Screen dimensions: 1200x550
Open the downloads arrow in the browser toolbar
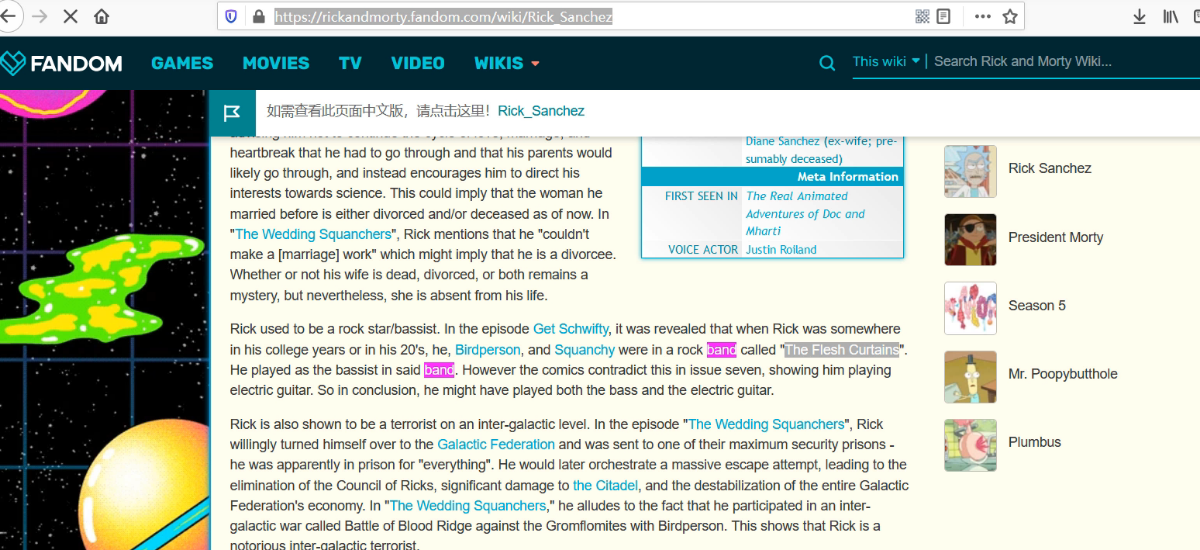tap(1139, 17)
